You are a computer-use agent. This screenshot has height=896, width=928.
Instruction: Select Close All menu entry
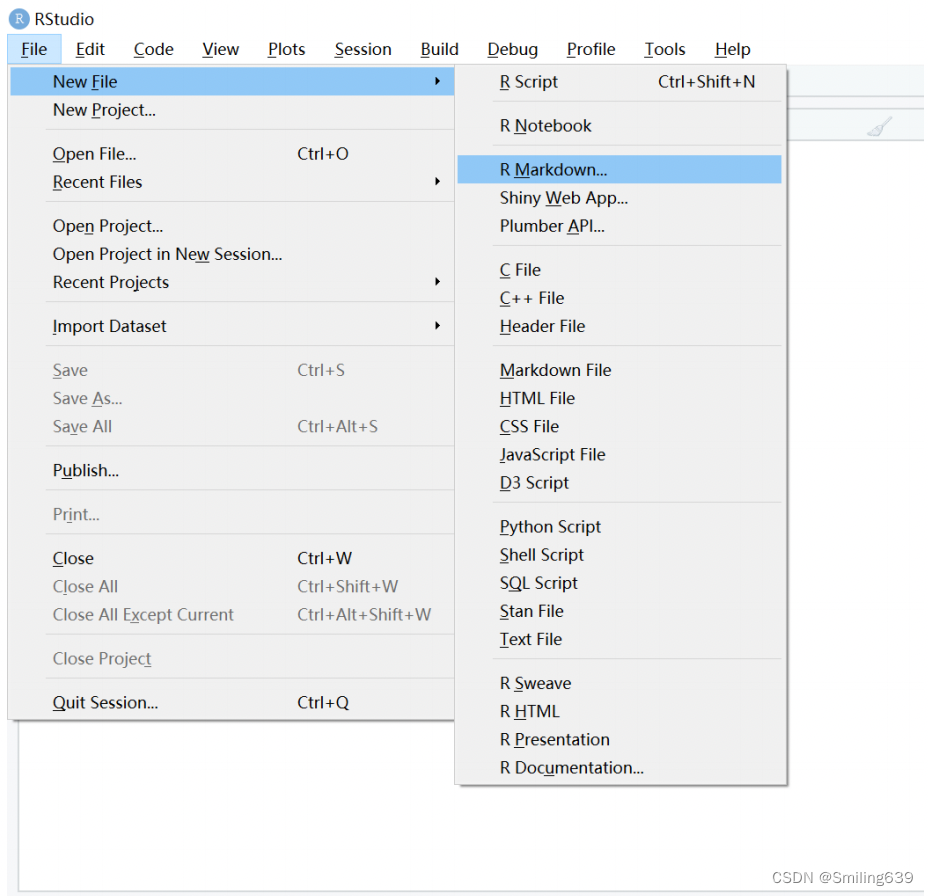pyautogui.click(x=232, y=586)
